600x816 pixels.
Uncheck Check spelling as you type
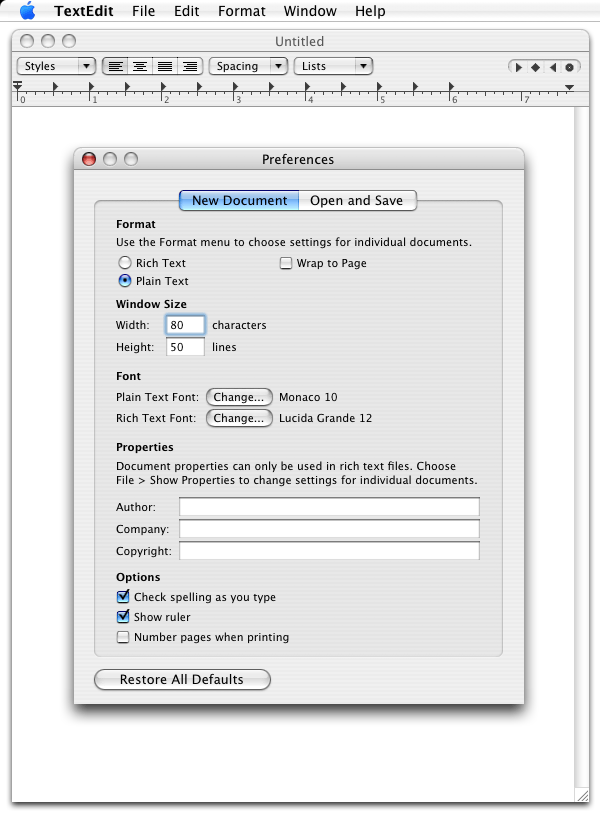(123, 596)
